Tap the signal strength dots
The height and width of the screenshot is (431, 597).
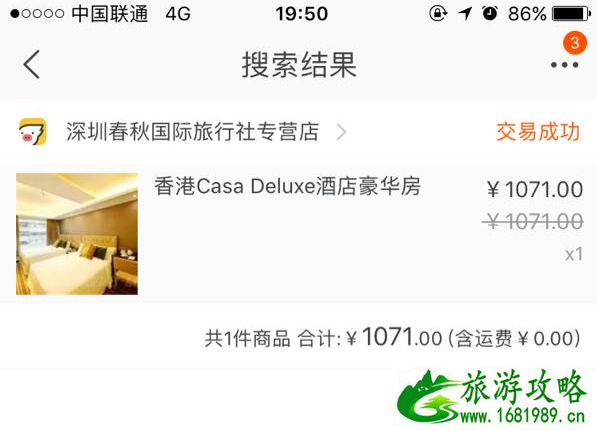[37, 14]
